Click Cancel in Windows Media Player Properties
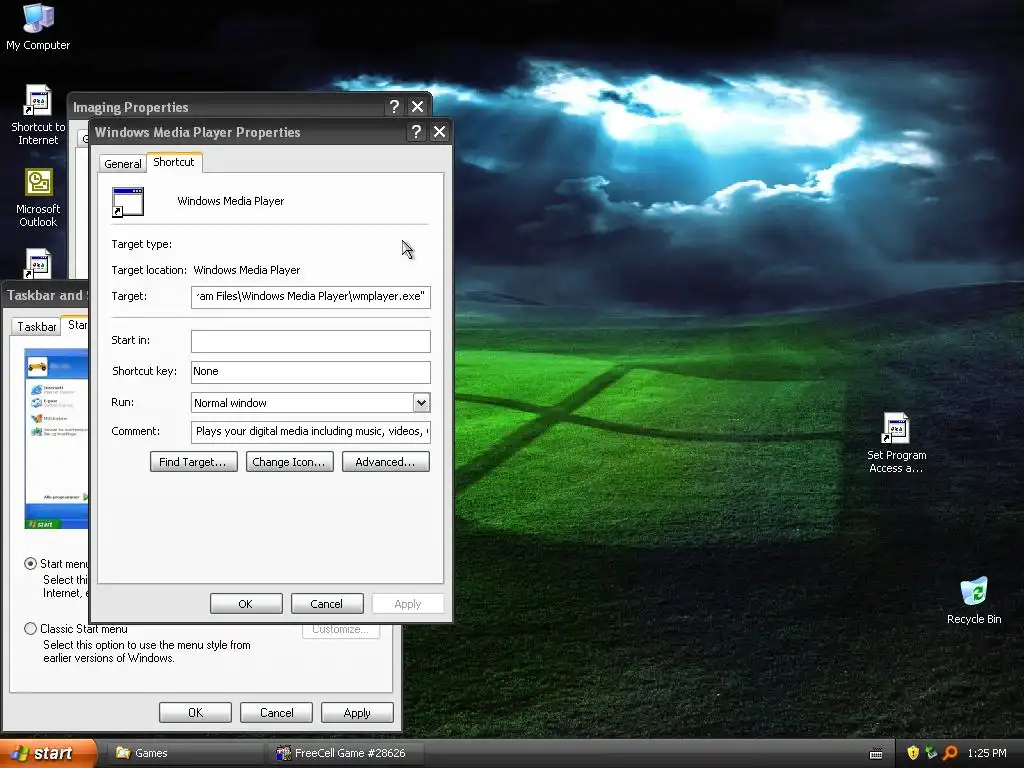Viewport: 1024px width, 768px height. pos(327,604)
